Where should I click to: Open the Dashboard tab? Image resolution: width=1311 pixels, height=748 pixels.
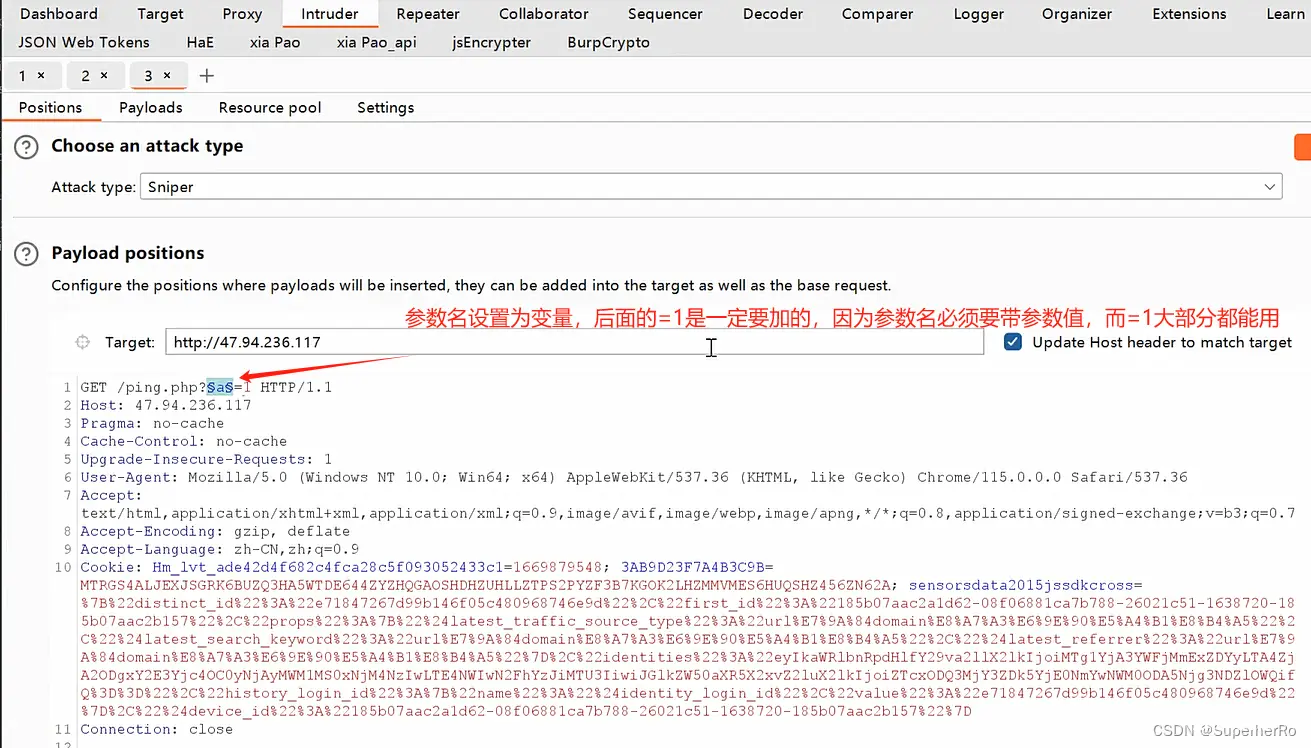(x=59, y=14)
